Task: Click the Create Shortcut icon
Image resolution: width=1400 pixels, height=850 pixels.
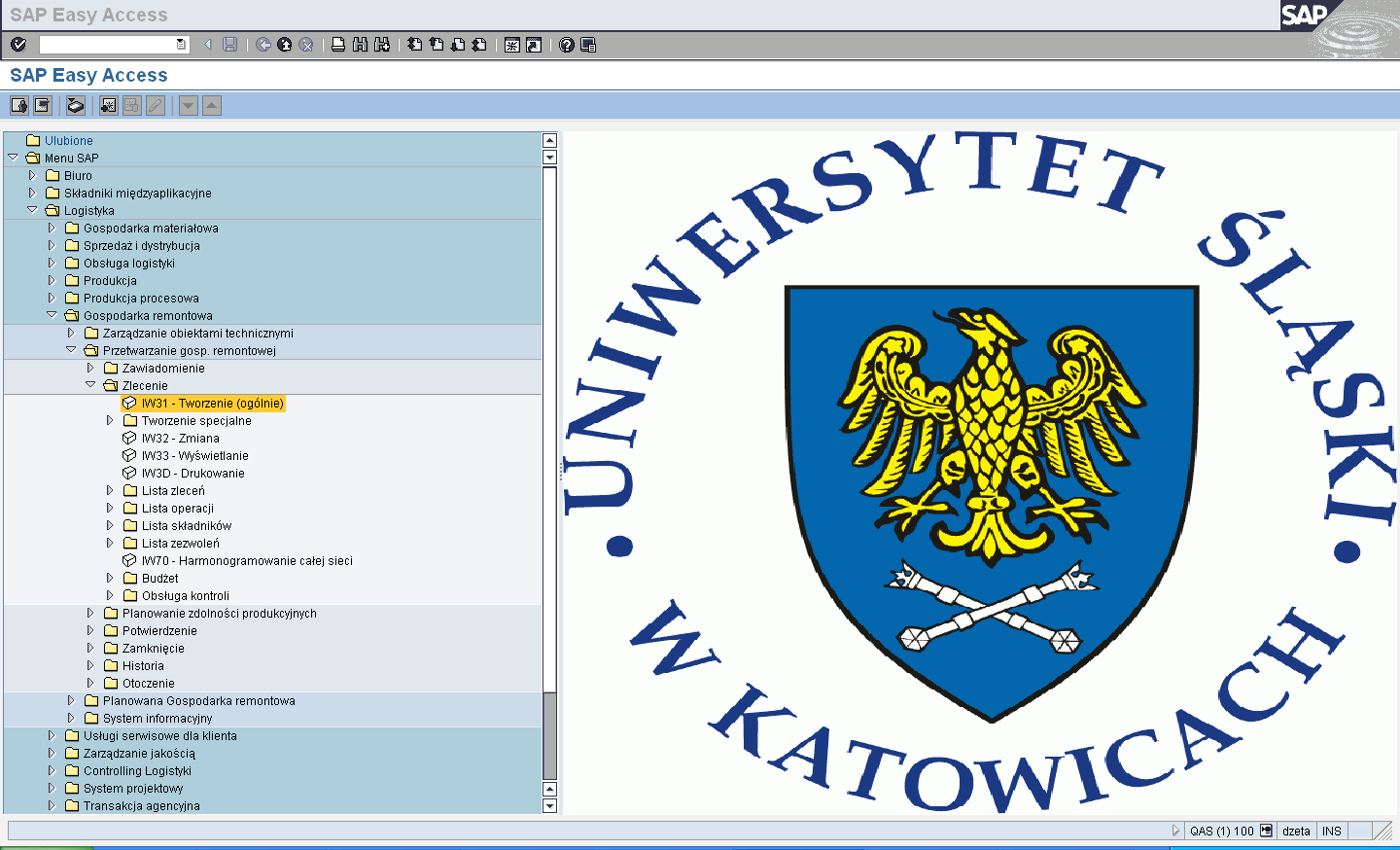Action: pyautogui.click(x=534, y=45)
